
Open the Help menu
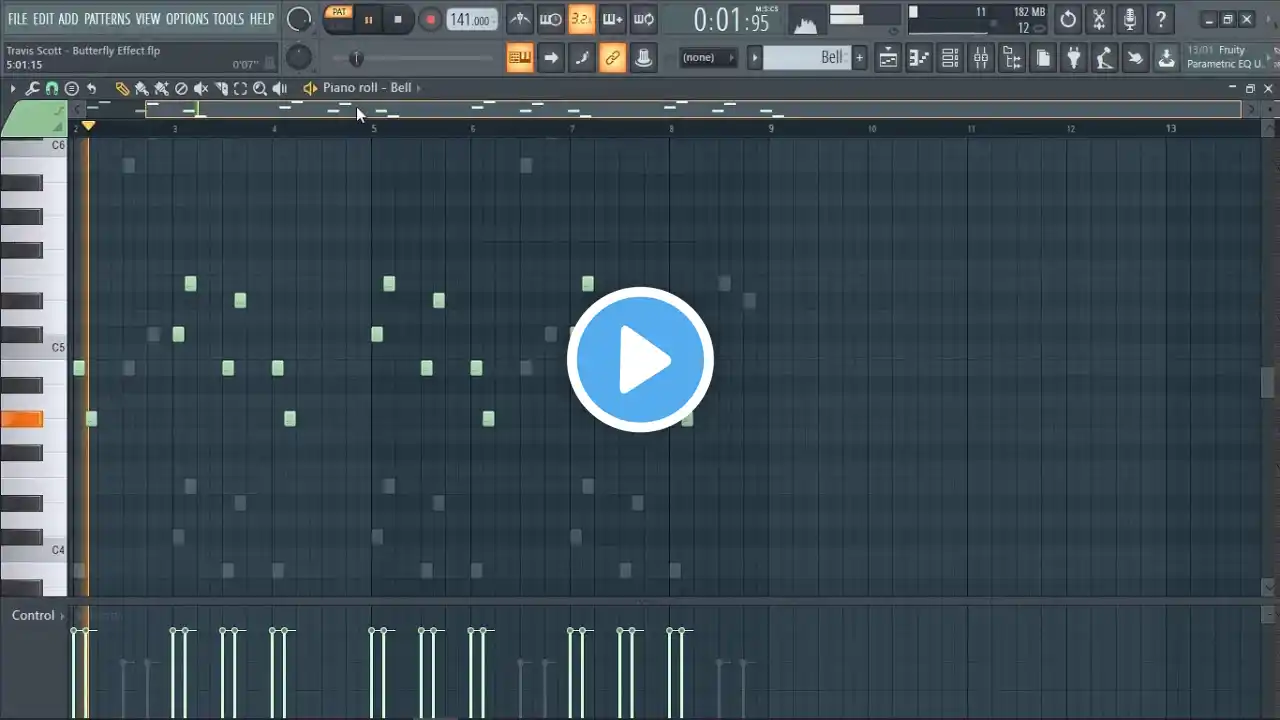(262, 19)
